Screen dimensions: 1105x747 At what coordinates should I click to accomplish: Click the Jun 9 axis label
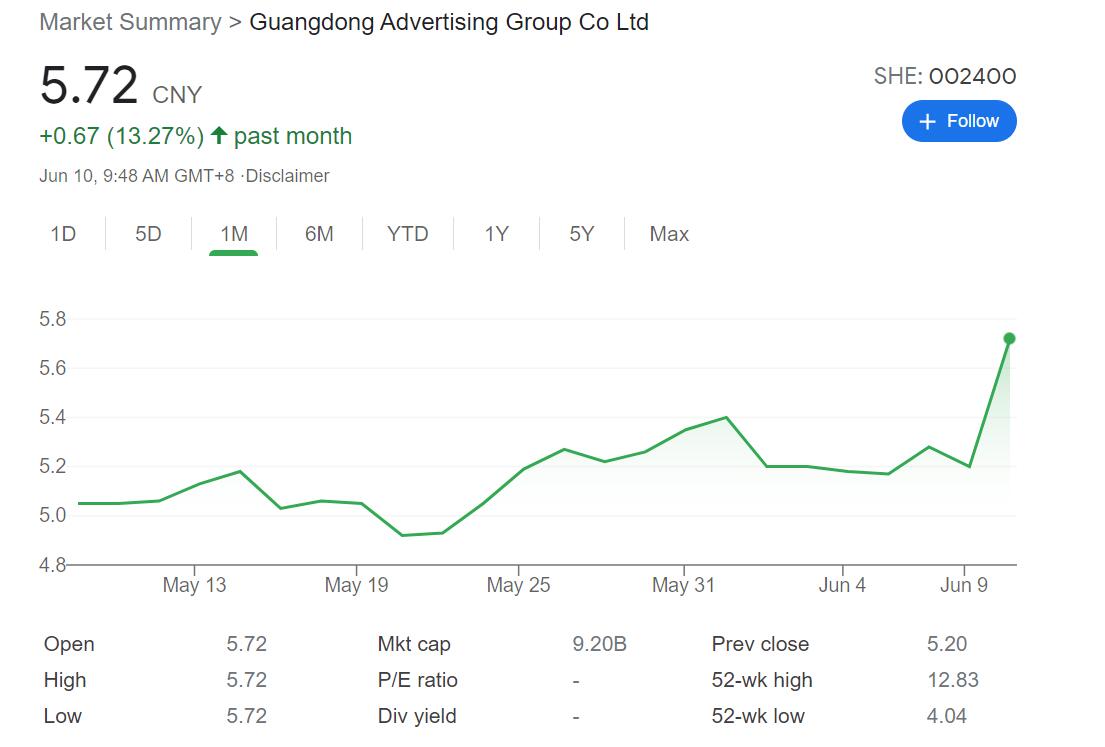964,585
